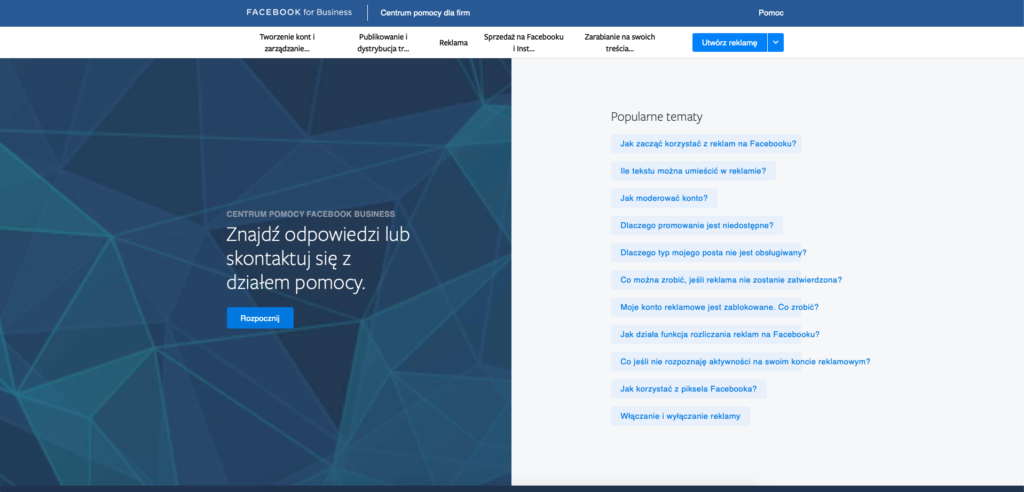Screen dimensions: 1024x492
Task: Click the Facebook for Business logo
Action: click(299, 12)
